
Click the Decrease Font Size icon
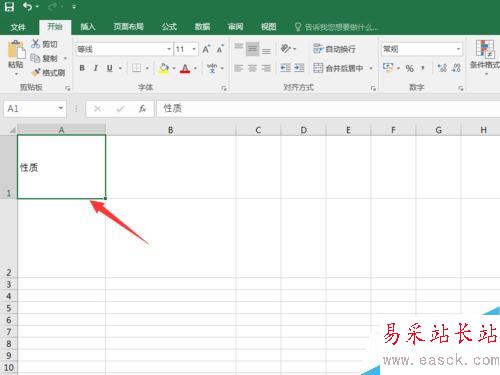(220, 49)
